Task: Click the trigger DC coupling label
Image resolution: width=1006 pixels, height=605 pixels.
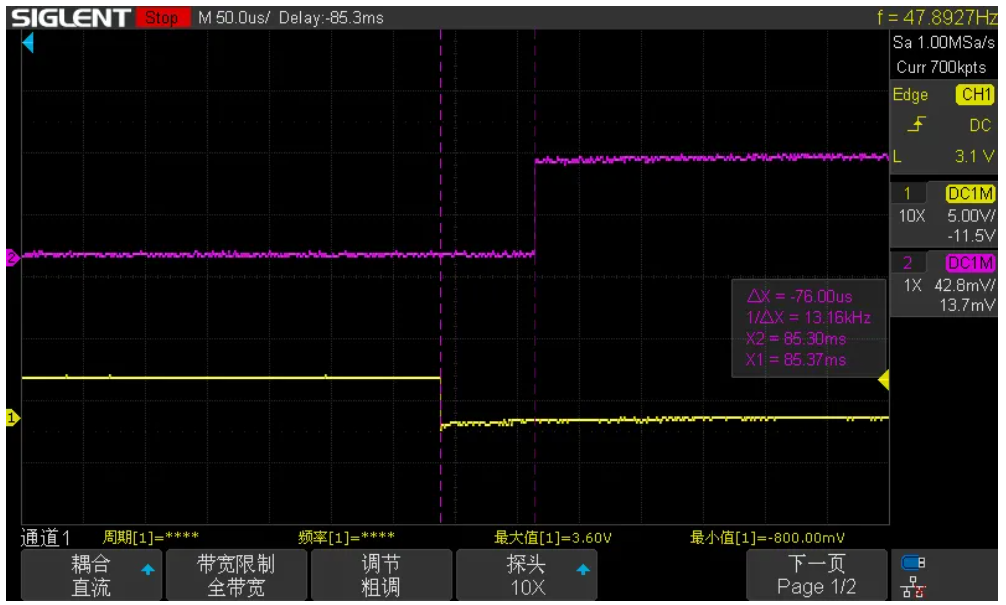Action: coord(980,125)
